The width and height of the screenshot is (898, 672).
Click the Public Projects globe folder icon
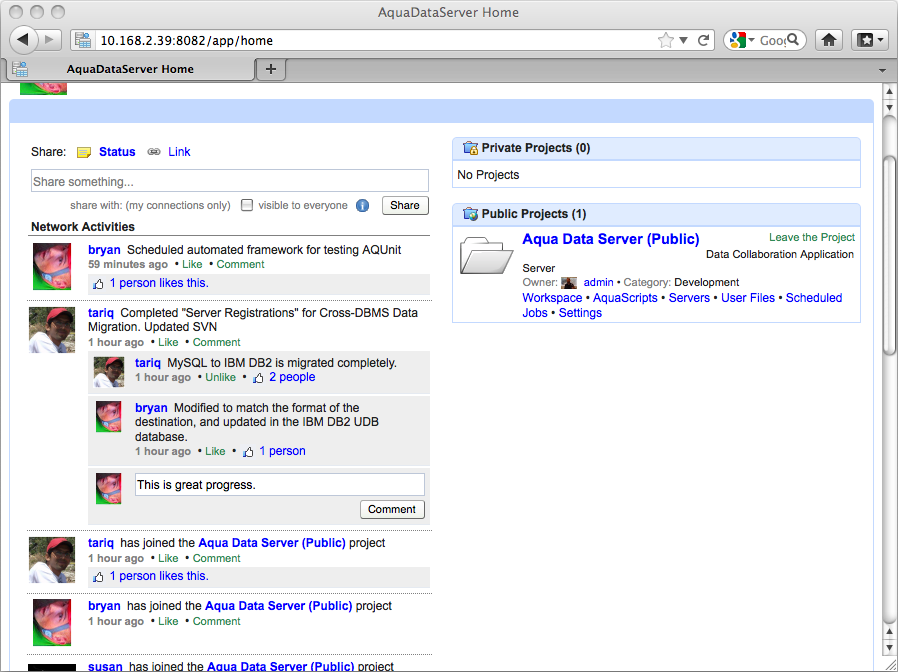(470, 214)
